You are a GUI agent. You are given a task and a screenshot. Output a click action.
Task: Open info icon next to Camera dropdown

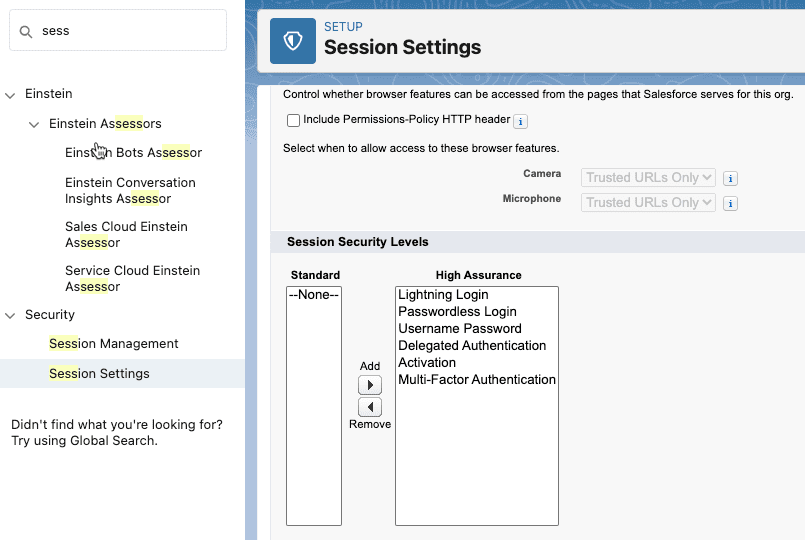pyautogui.click(x=730, y=178)
